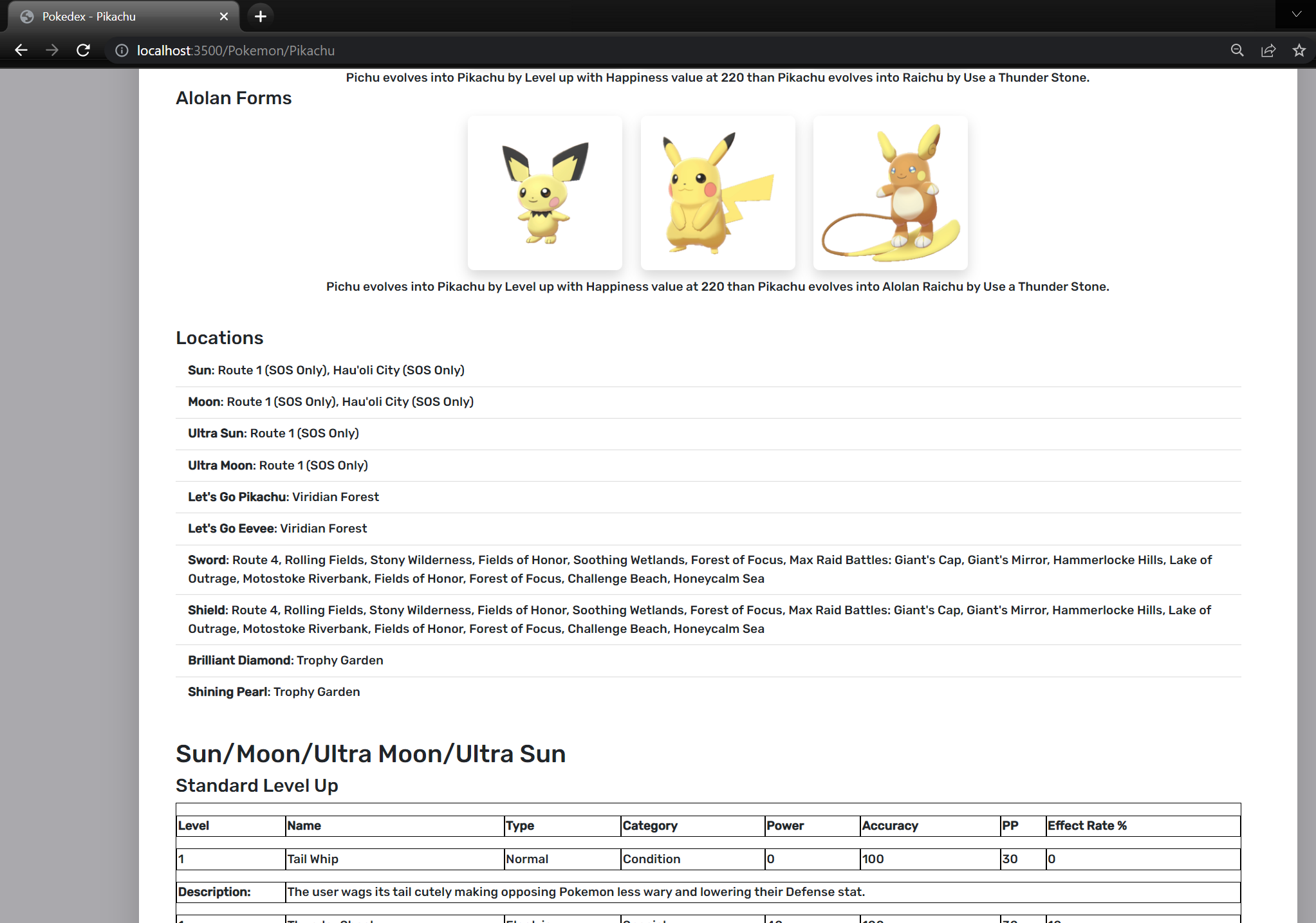Select the Pikachu evolution image

pos(717,192)
